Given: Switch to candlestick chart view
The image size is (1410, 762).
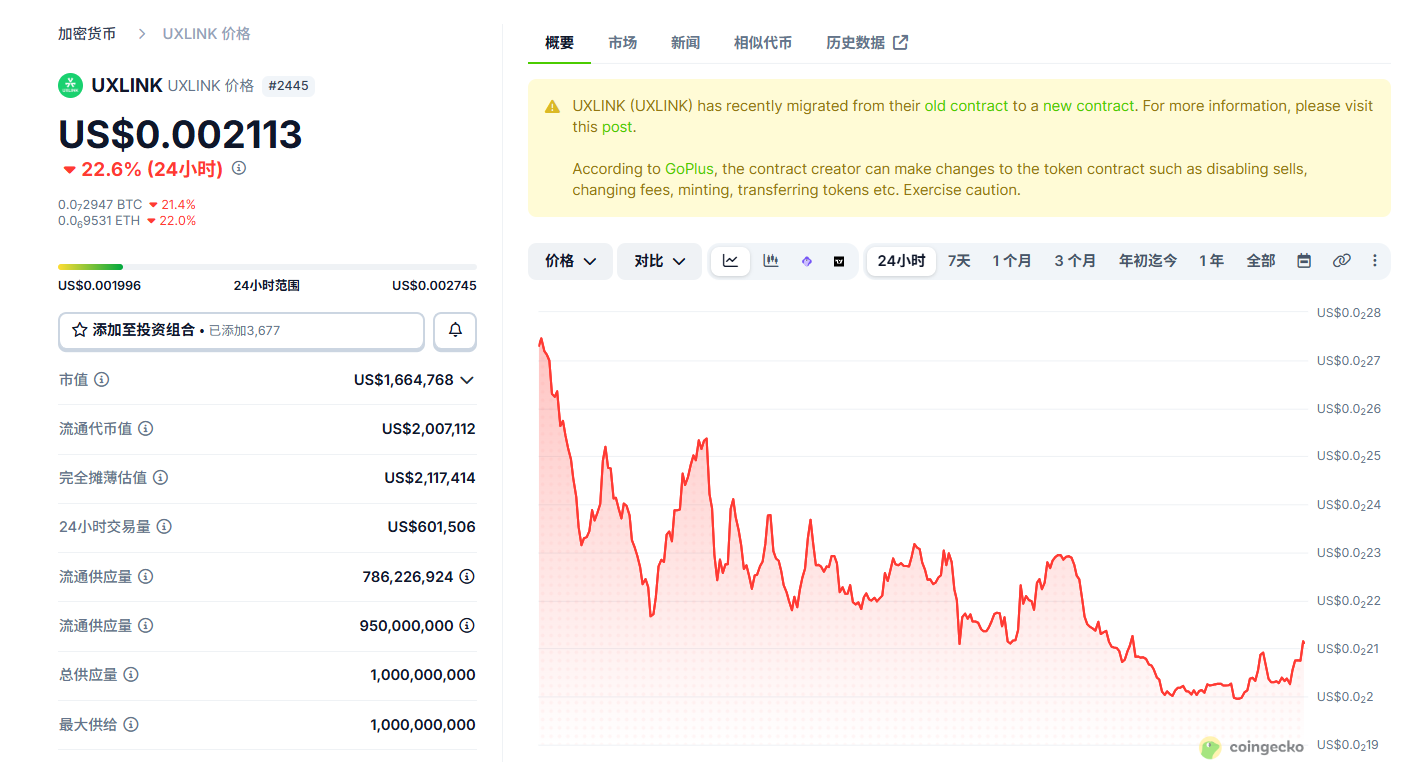Looking at the screenshot, I should point(771,261).
